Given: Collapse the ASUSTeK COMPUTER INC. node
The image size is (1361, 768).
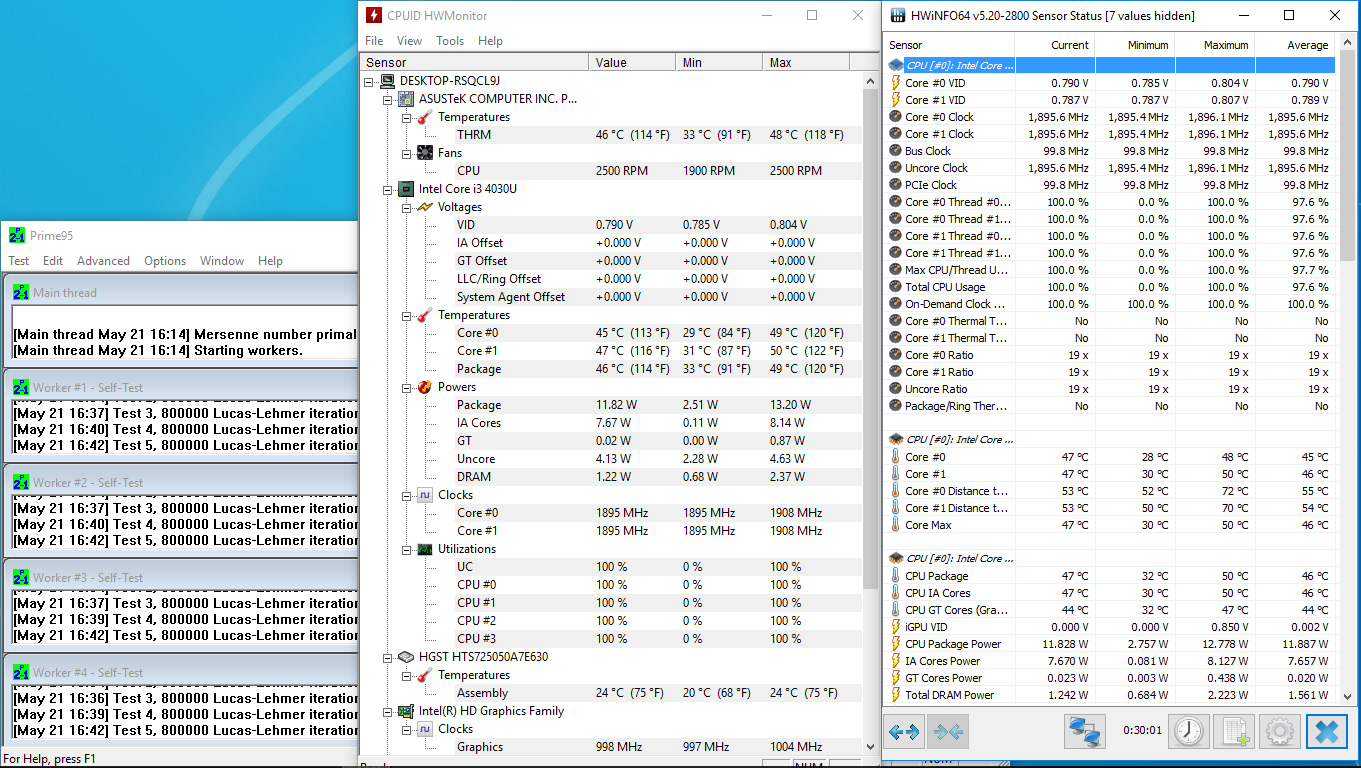Looking at the screenshot, I should pyautogui.click(x=387, y=99).
